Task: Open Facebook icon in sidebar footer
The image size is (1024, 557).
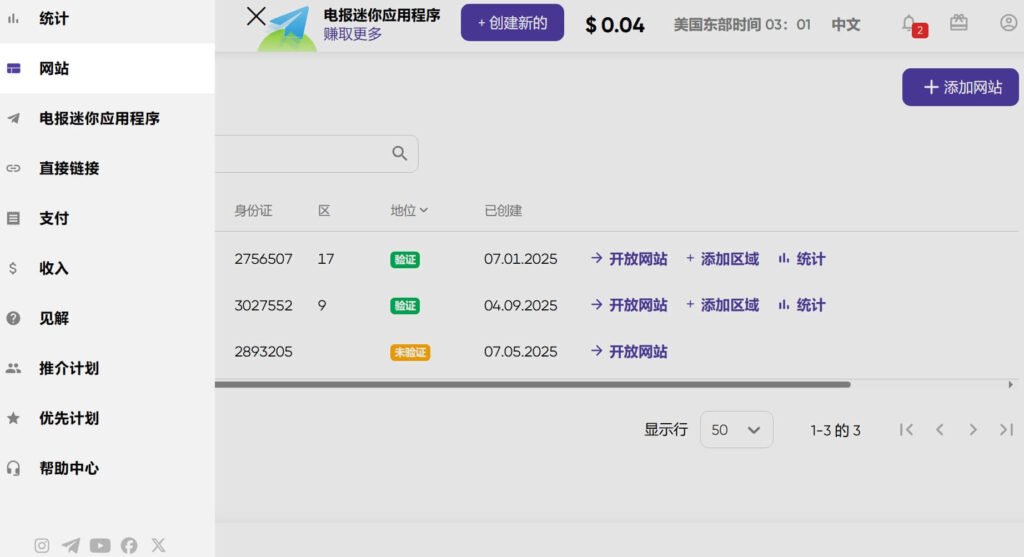Action: tap(129, 545)
